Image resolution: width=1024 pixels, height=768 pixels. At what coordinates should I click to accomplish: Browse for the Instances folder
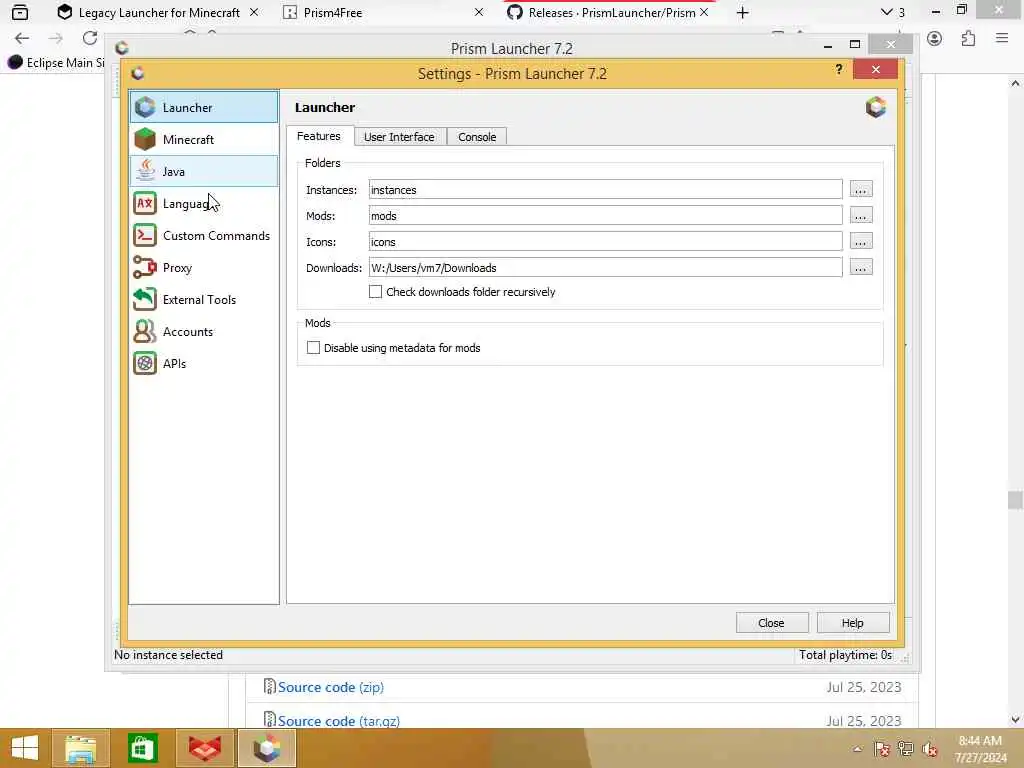(x=860, y=189)
